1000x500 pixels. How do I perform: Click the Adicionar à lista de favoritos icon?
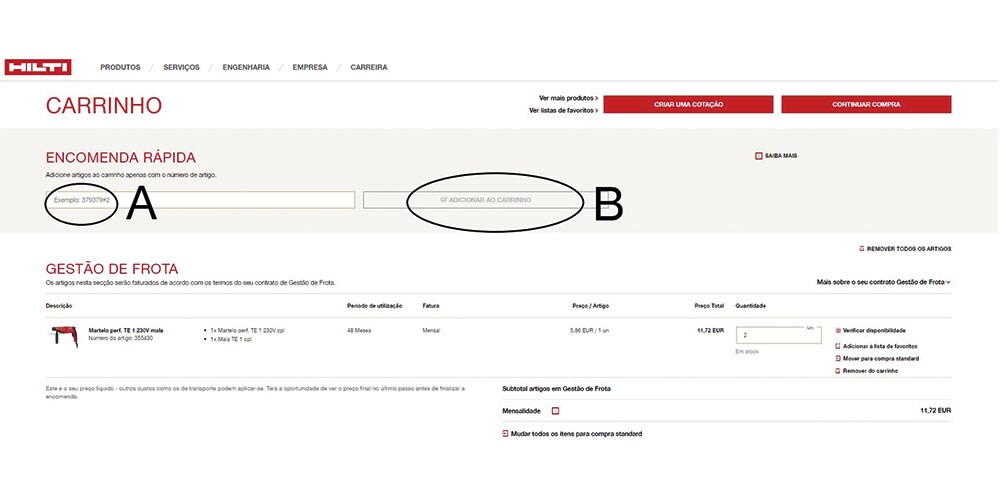tap(838, 346)
